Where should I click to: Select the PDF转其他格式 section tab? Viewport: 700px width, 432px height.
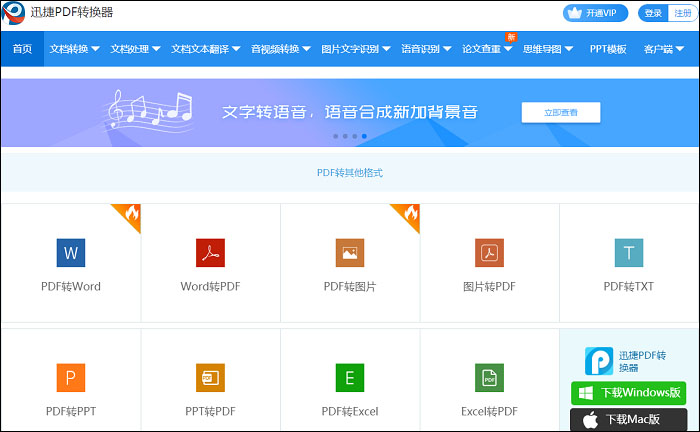click(x=350, y=173)
